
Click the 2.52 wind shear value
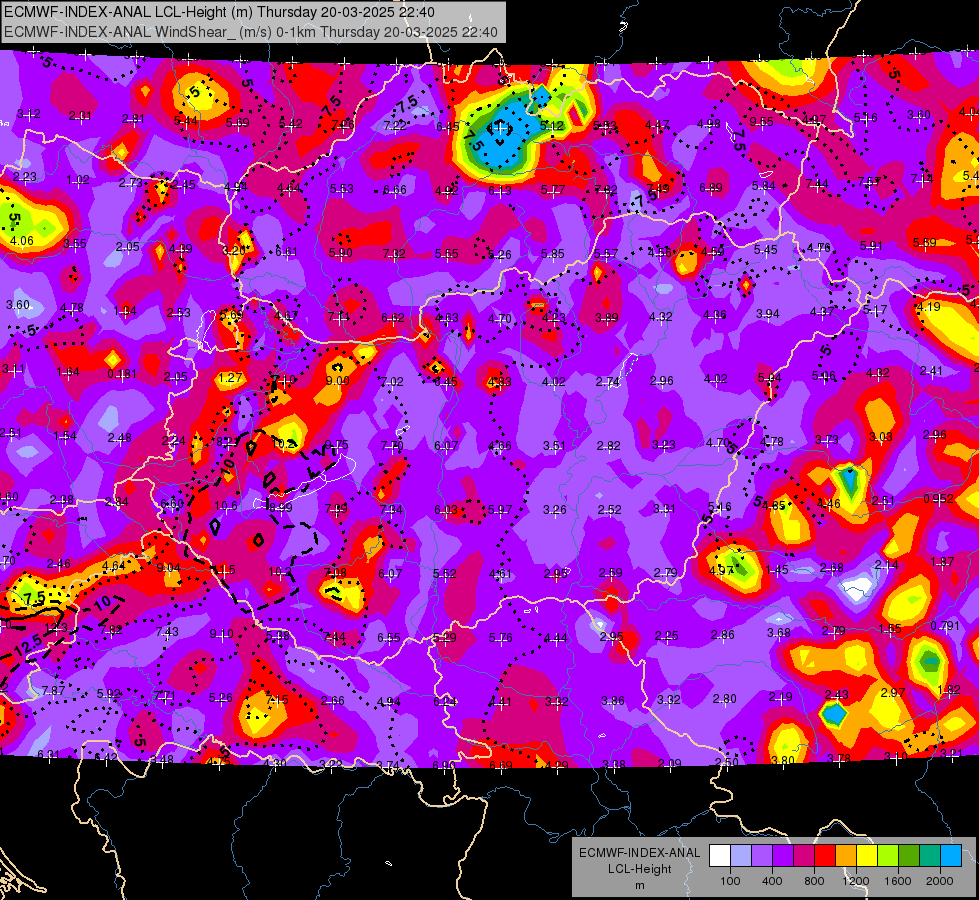(609, 510)
